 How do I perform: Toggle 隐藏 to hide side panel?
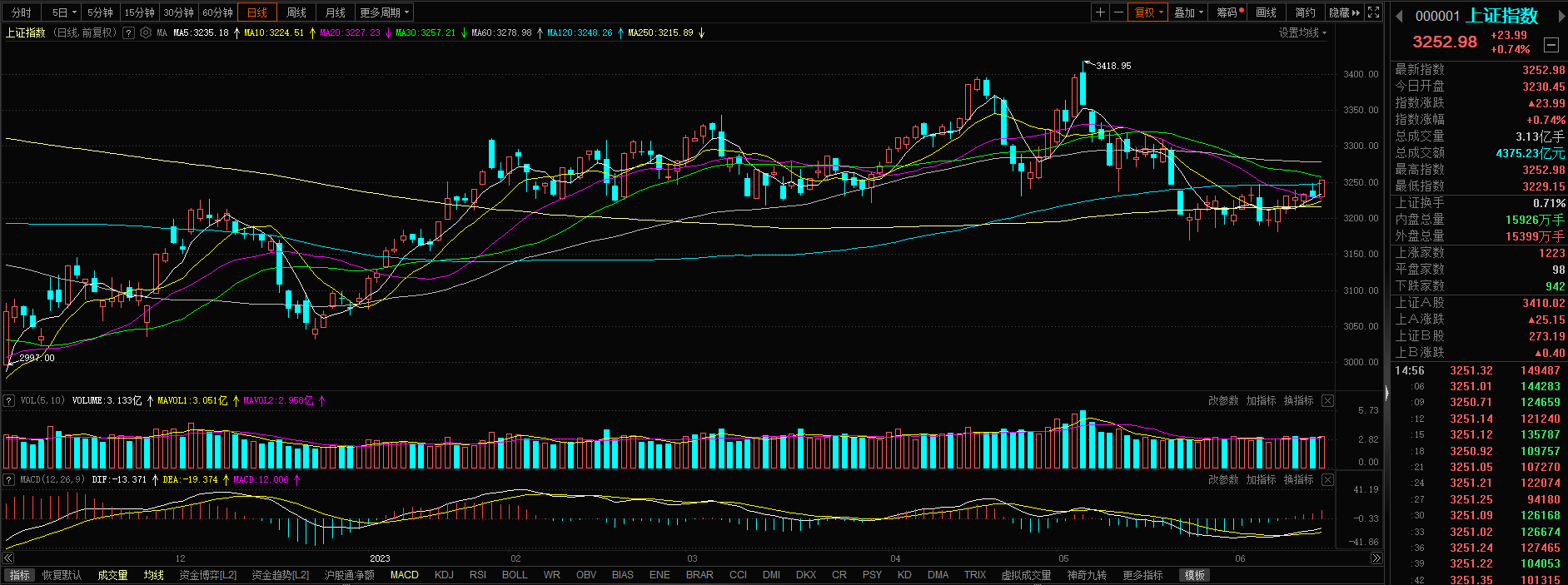click(x=1344, y=12)
